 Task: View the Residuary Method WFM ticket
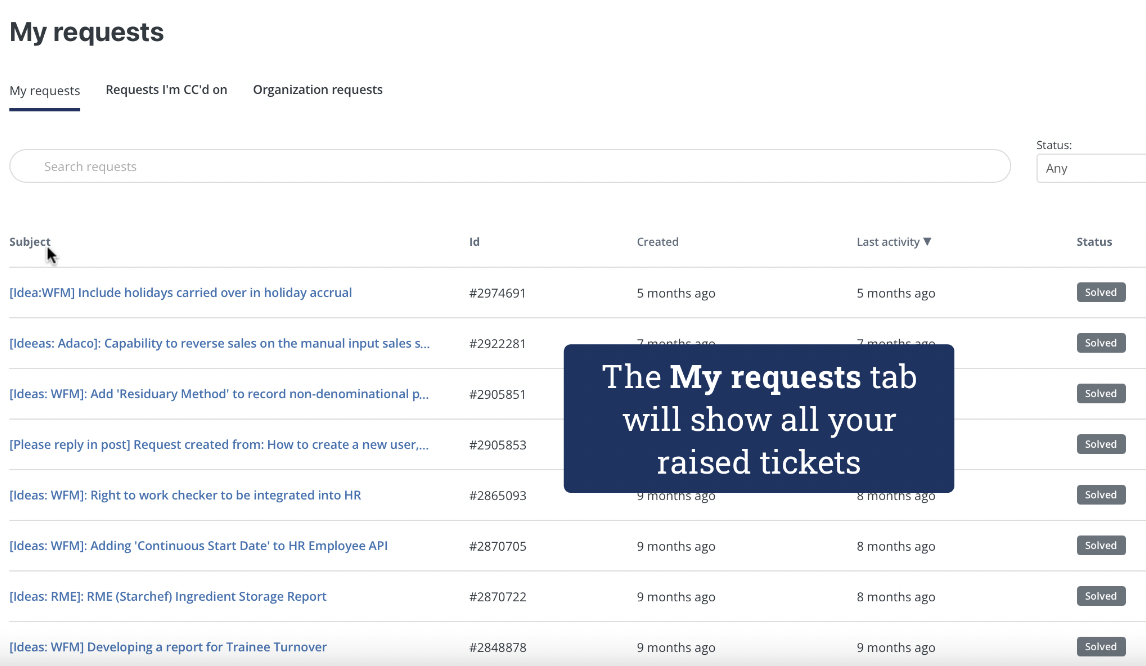pos(217,393)
